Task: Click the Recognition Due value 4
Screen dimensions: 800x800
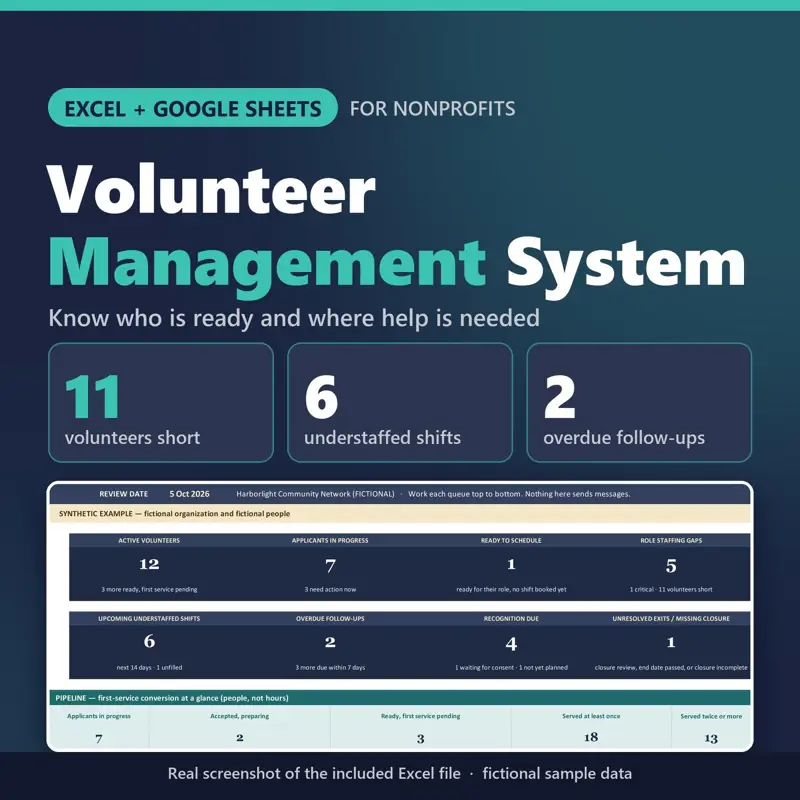Action: (511, 643)
